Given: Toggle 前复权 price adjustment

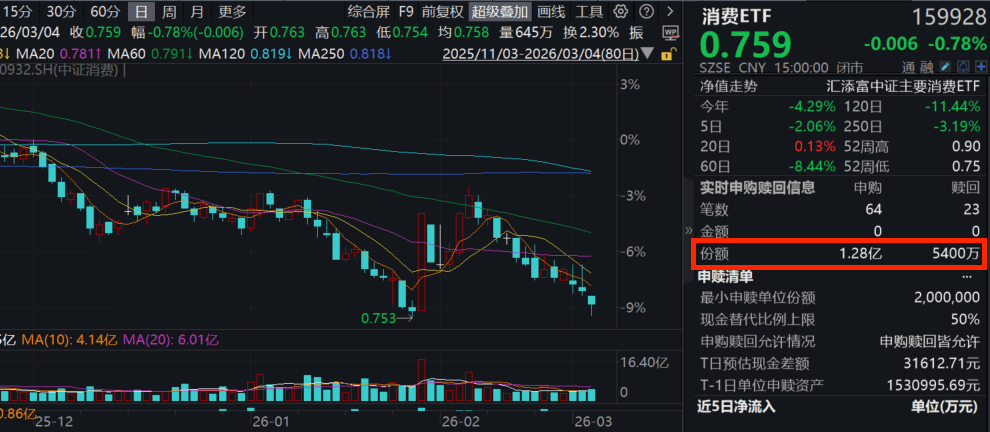Looking at the screenshot, I should pos(443,13).
